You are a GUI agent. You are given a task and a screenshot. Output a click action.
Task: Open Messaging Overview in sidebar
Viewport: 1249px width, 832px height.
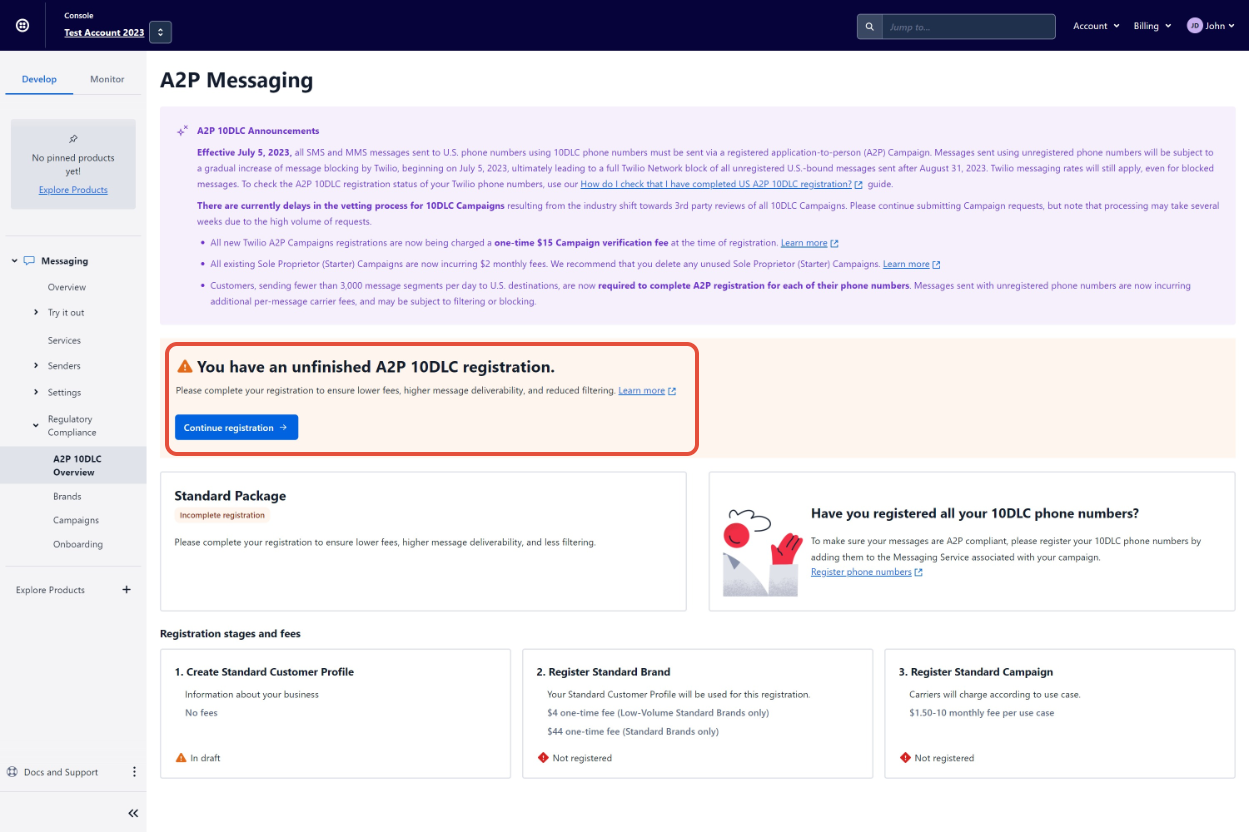click(x=67, y=287)
